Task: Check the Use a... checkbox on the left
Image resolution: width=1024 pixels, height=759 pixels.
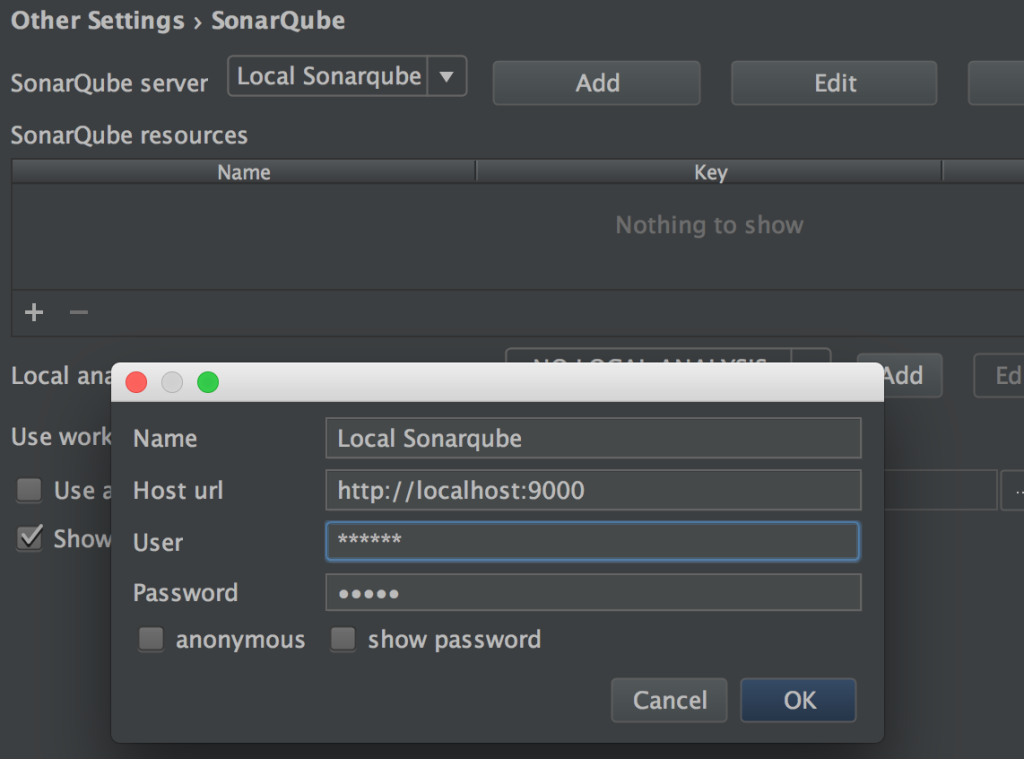Action: [29, 490]
